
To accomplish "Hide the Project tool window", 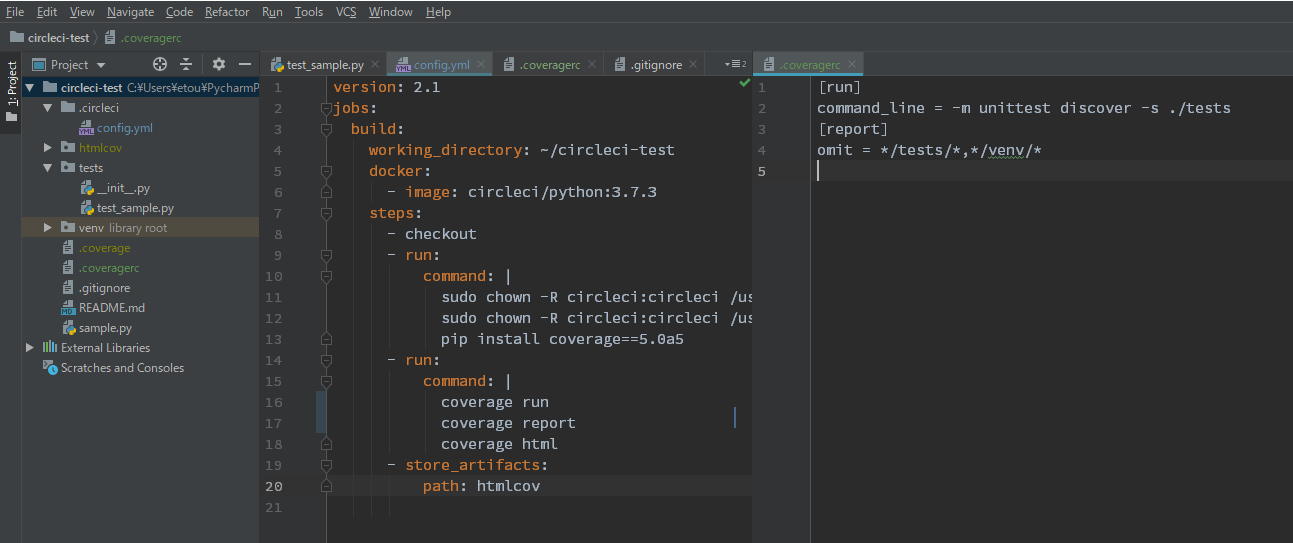I will click(245, 64).
